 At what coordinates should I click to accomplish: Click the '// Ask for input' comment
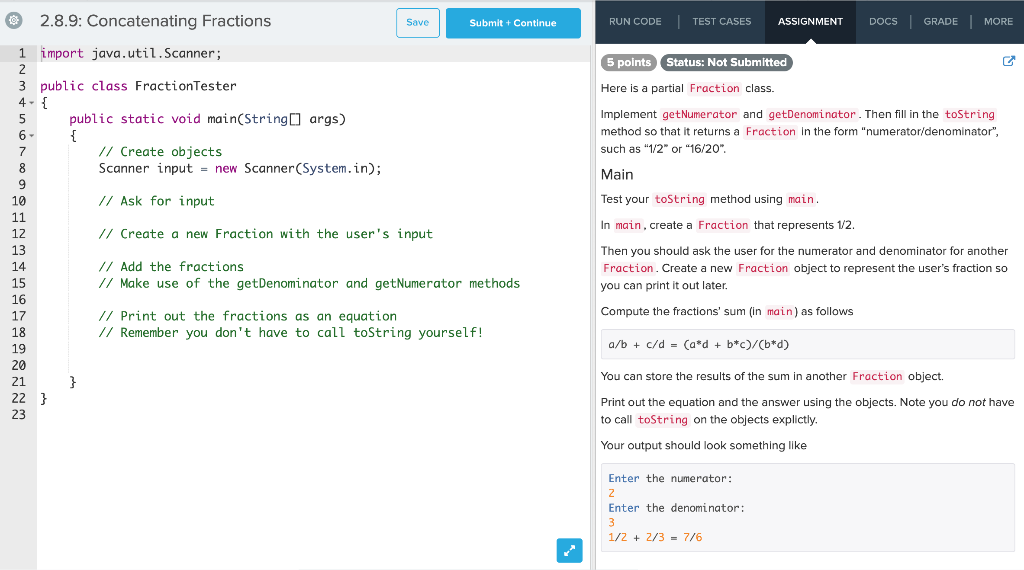(x=156, y=201)
